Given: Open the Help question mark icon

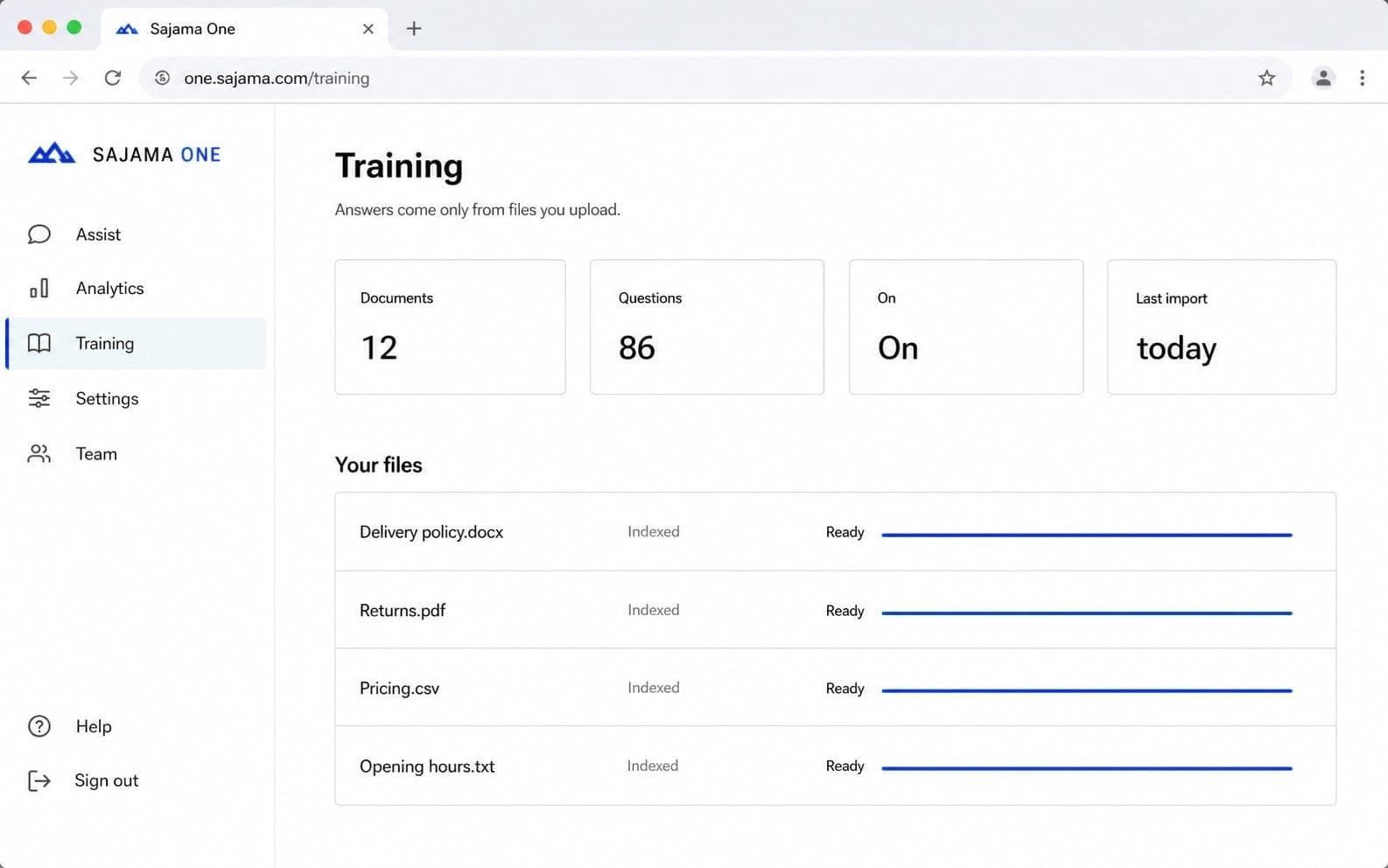Looking at the screenshot, I should tap(39, 726).
